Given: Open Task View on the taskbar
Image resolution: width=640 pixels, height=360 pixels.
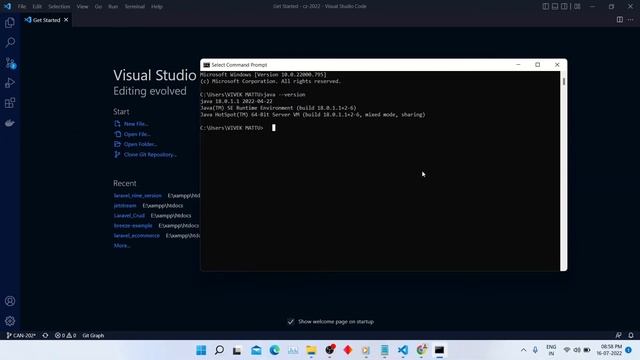Looking at the screenshot, I should [237, 350].
